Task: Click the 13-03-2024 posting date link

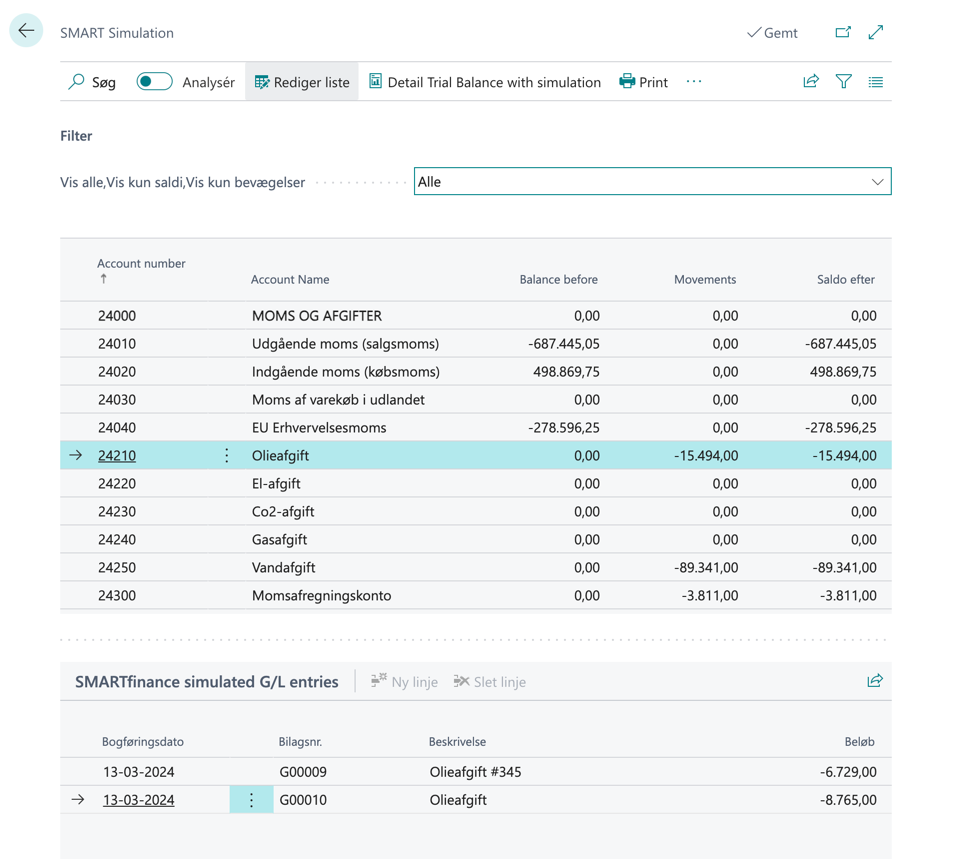Action: point(138,800)
